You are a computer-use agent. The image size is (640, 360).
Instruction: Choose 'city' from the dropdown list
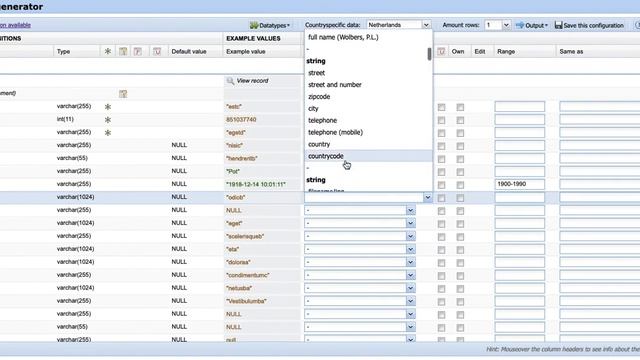[313, 109]
